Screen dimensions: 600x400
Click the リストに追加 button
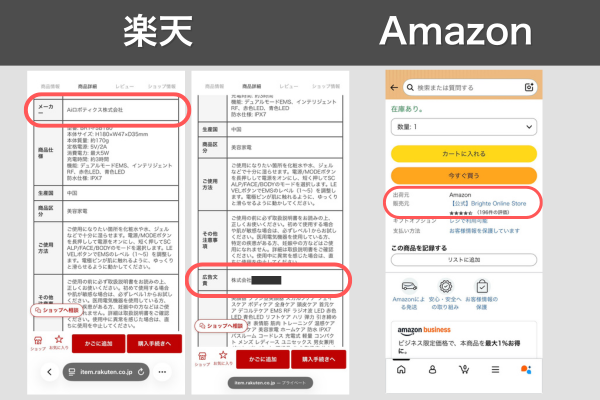pos(464,260)
